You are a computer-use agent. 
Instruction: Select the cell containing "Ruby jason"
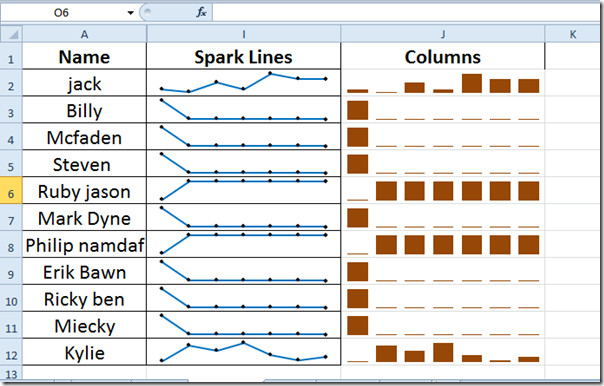[x=84, y=191]
